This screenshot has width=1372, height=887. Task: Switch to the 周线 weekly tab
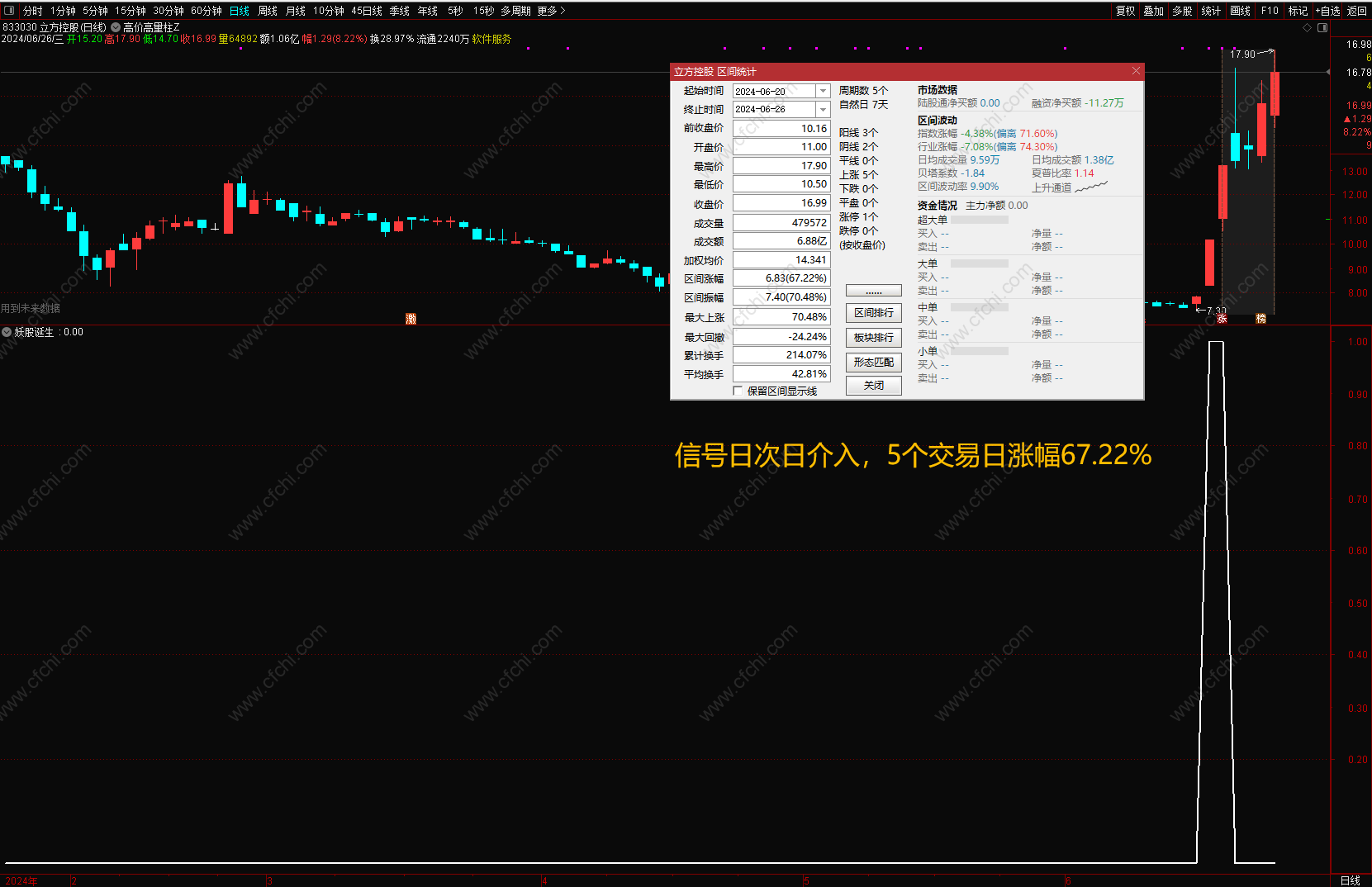tap(268, 11)
